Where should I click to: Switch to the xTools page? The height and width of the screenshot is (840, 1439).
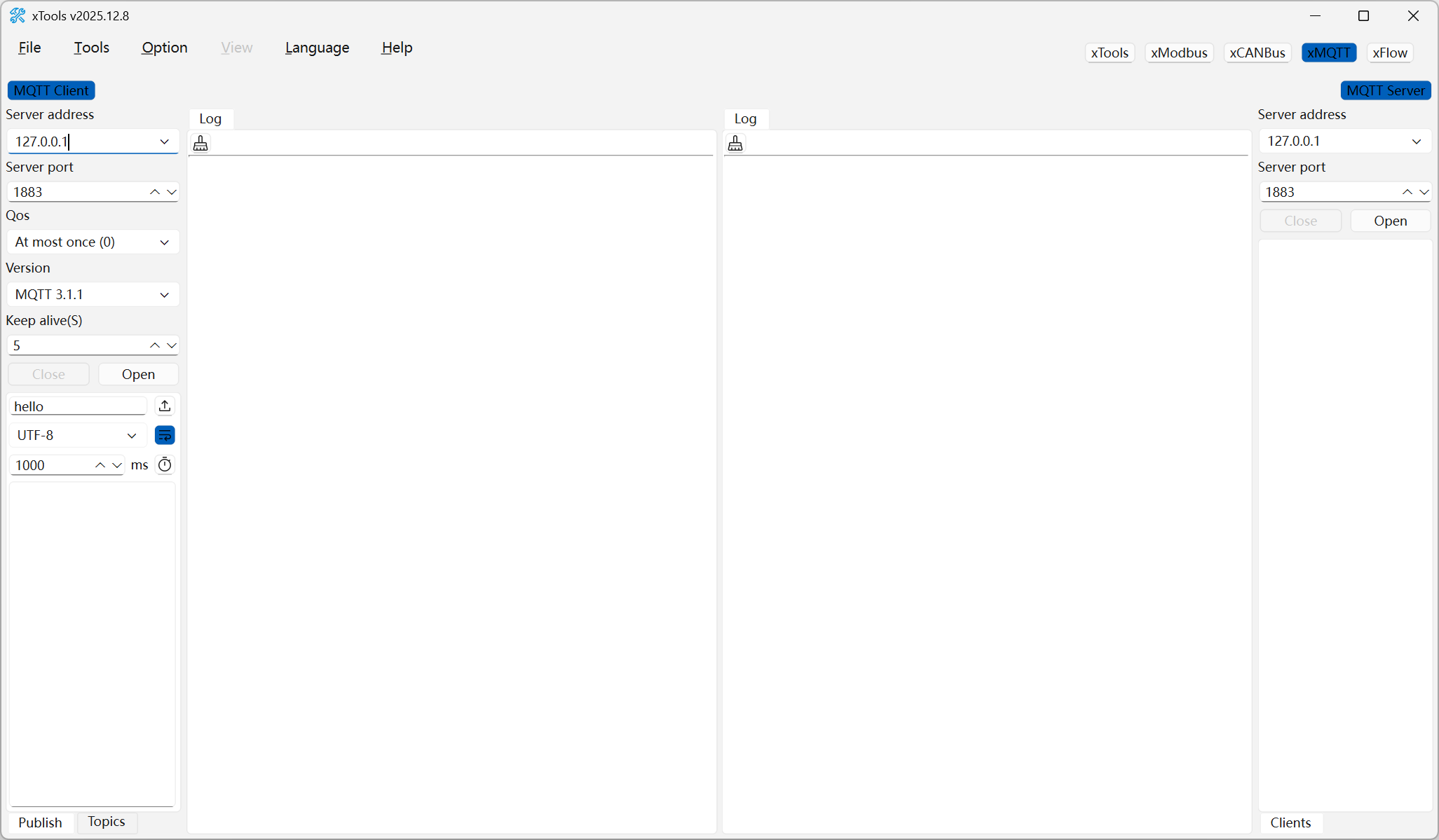1110,53
